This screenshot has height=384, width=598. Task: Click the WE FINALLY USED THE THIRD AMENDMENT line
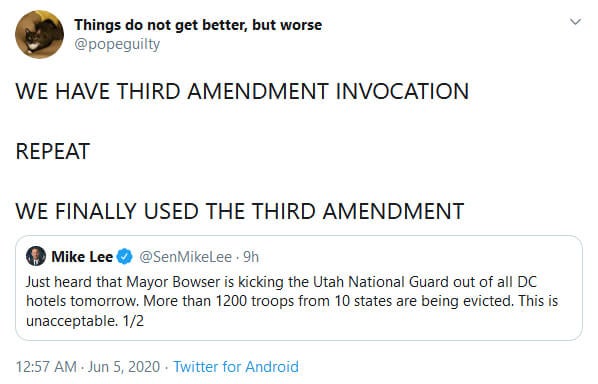click(240, 211)
